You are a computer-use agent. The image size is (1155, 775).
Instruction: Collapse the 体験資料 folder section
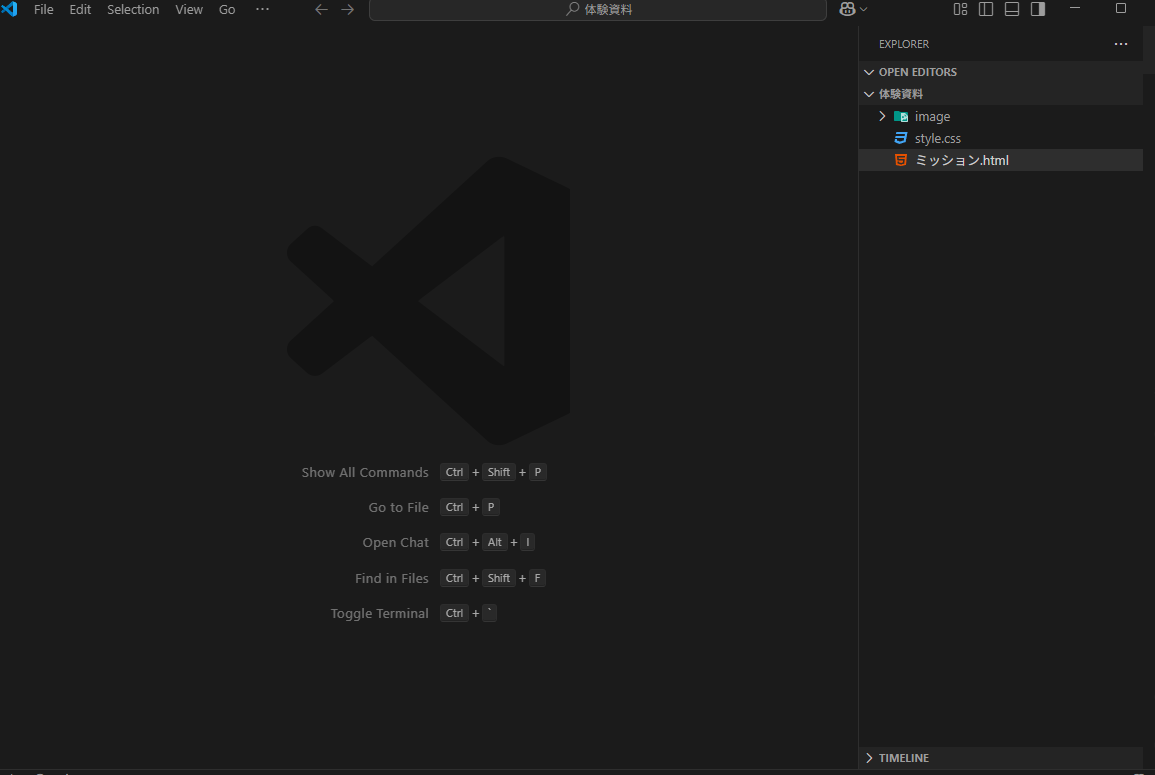[1001, 94]
